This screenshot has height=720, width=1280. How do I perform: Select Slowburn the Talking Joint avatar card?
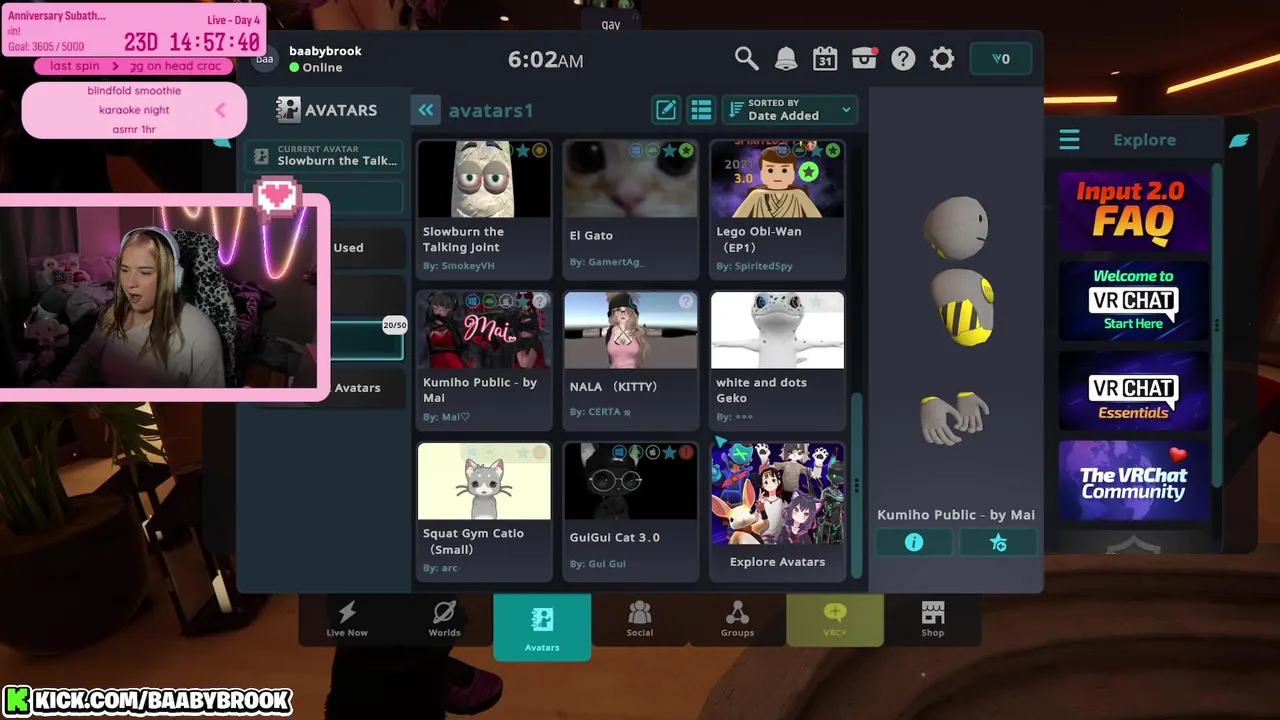(x=484, y=209)
